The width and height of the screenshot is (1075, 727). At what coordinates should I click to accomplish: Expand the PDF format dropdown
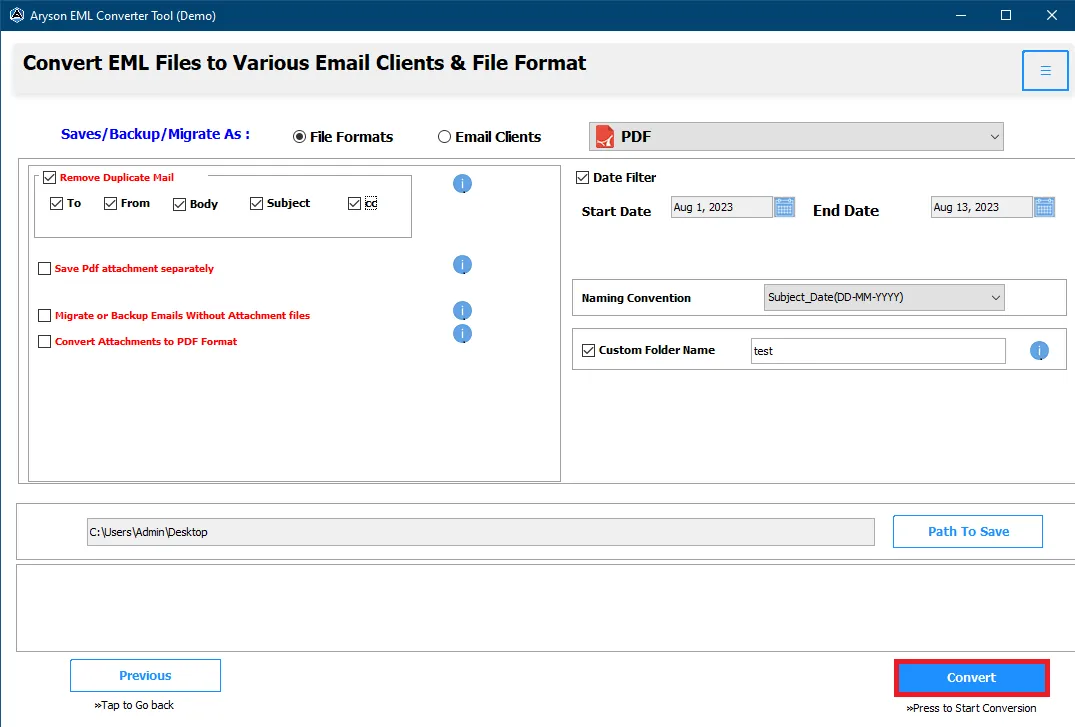coord(796,136)
